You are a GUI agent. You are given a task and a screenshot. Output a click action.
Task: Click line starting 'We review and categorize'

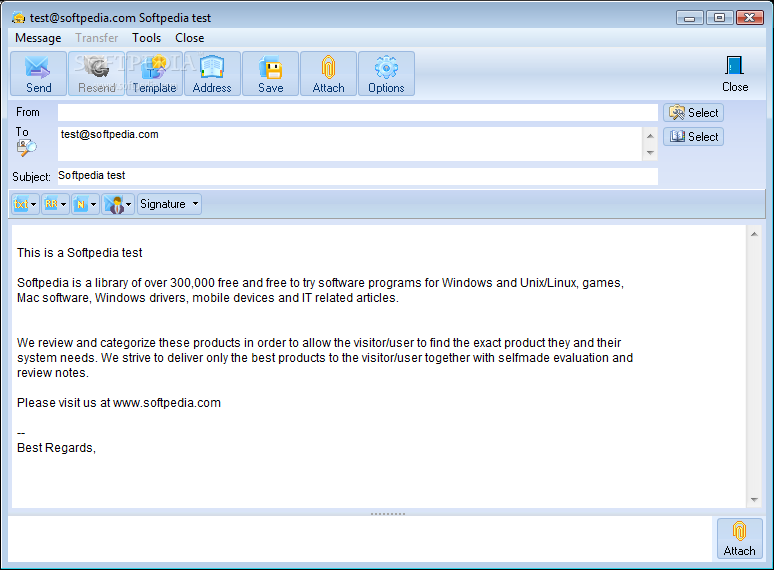click(x=319, y=342)
